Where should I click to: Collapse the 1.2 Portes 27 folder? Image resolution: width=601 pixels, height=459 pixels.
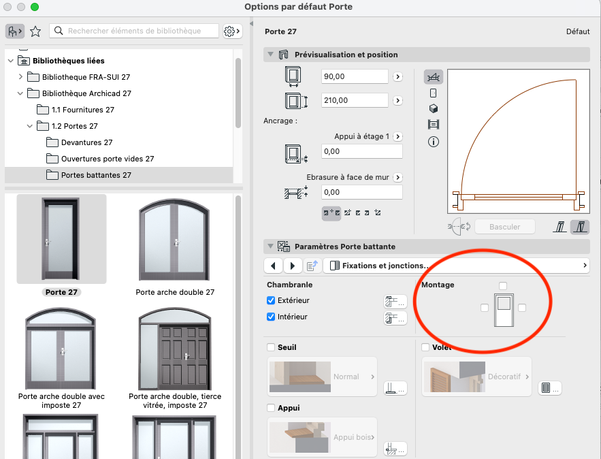point(30,126)
